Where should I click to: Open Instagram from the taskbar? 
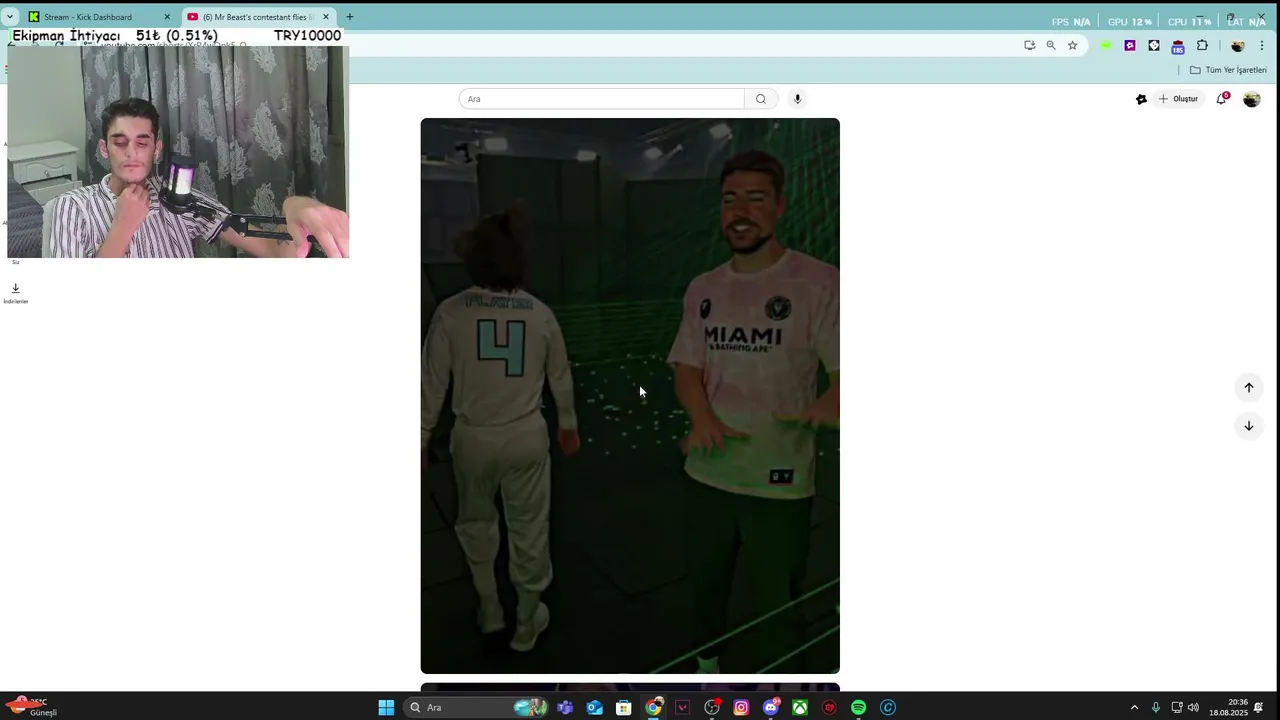click(741, 708)
